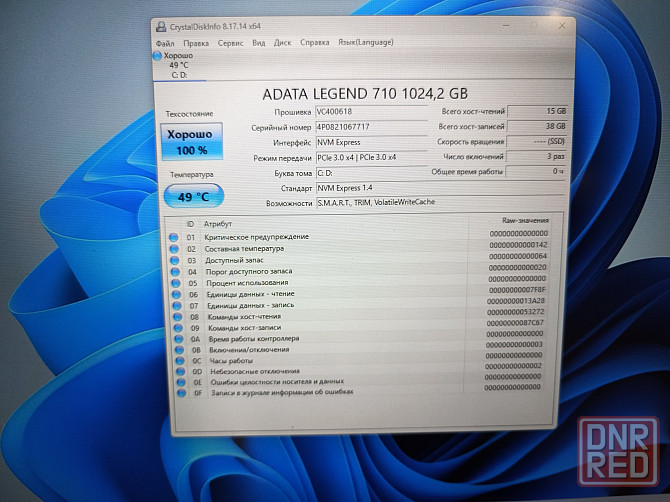Select the Время работы контроллера text
670x502 pixels.
pyautogui.click(x=254, y=339)
